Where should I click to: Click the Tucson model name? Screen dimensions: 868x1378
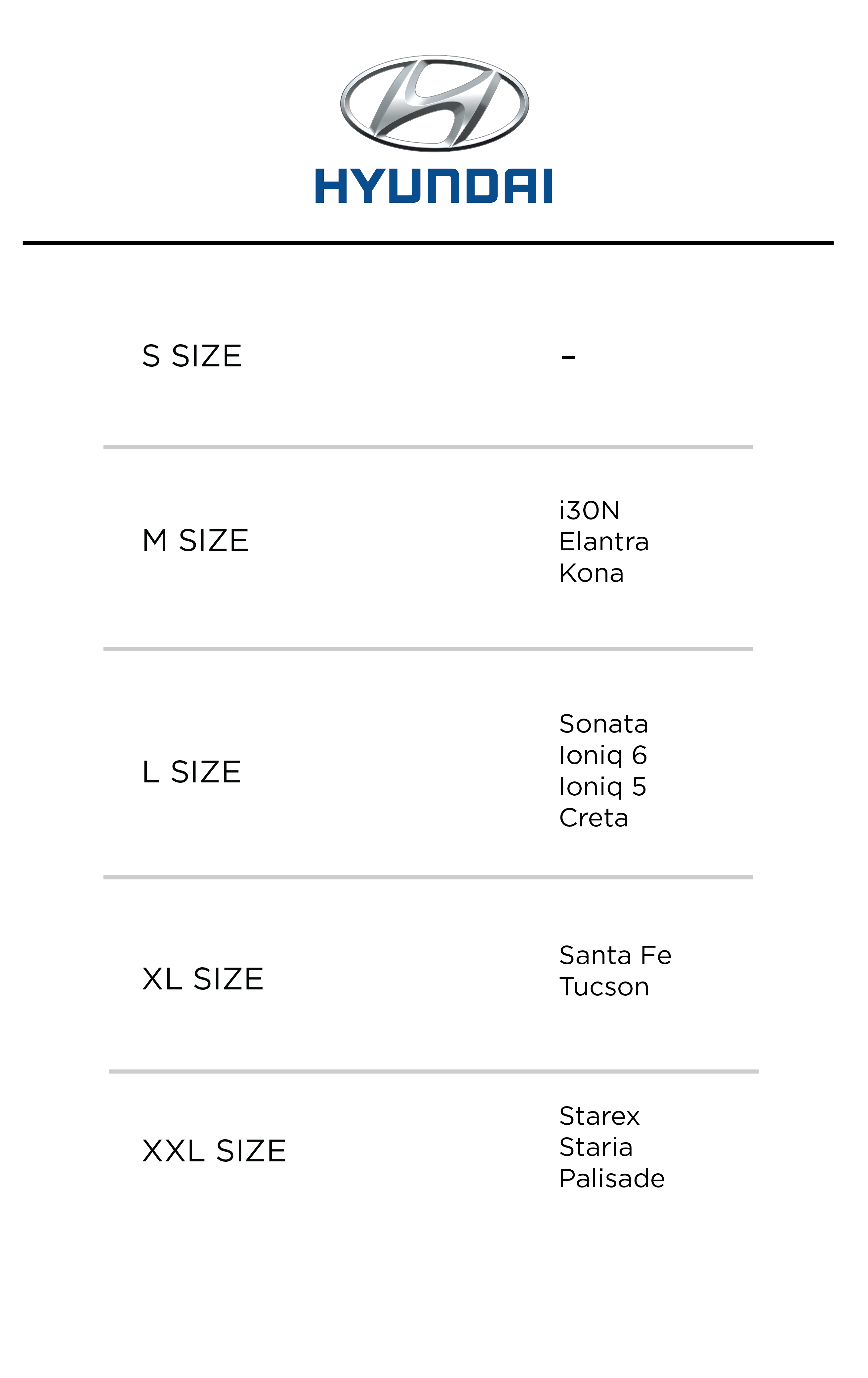click(604, 987)
